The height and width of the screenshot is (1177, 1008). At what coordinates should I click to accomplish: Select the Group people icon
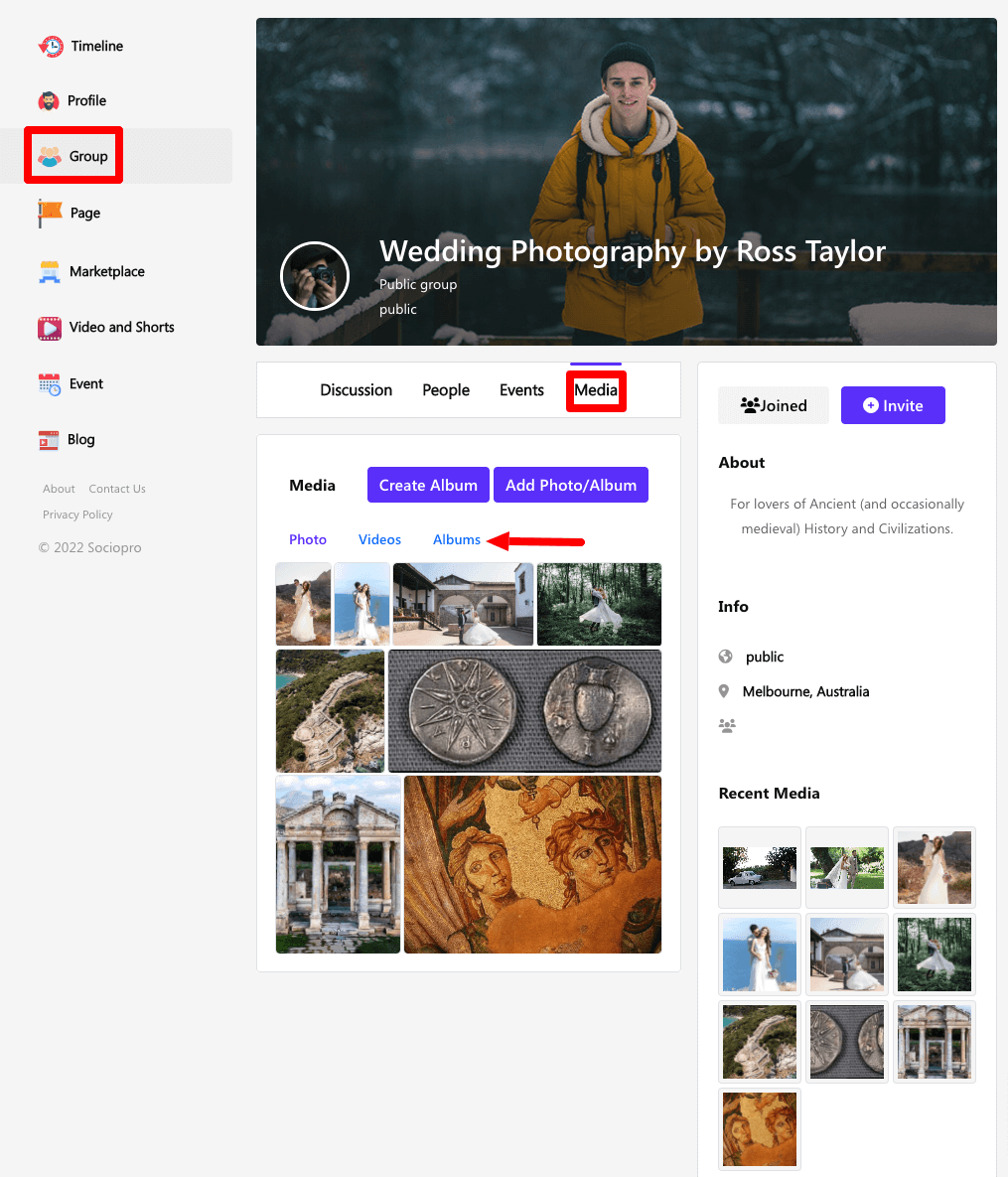pos(50,156)
